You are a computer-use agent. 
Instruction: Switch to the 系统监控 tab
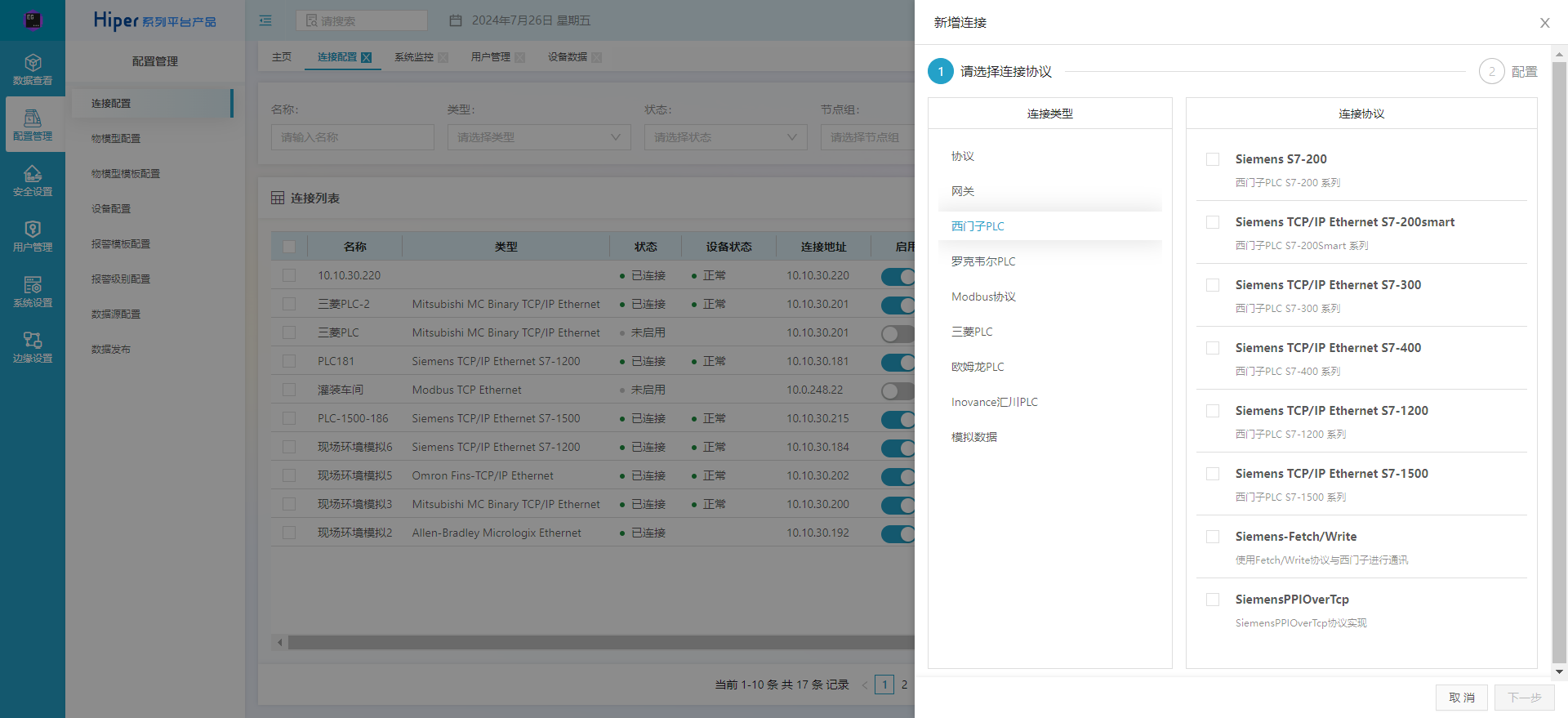[414, 57]
